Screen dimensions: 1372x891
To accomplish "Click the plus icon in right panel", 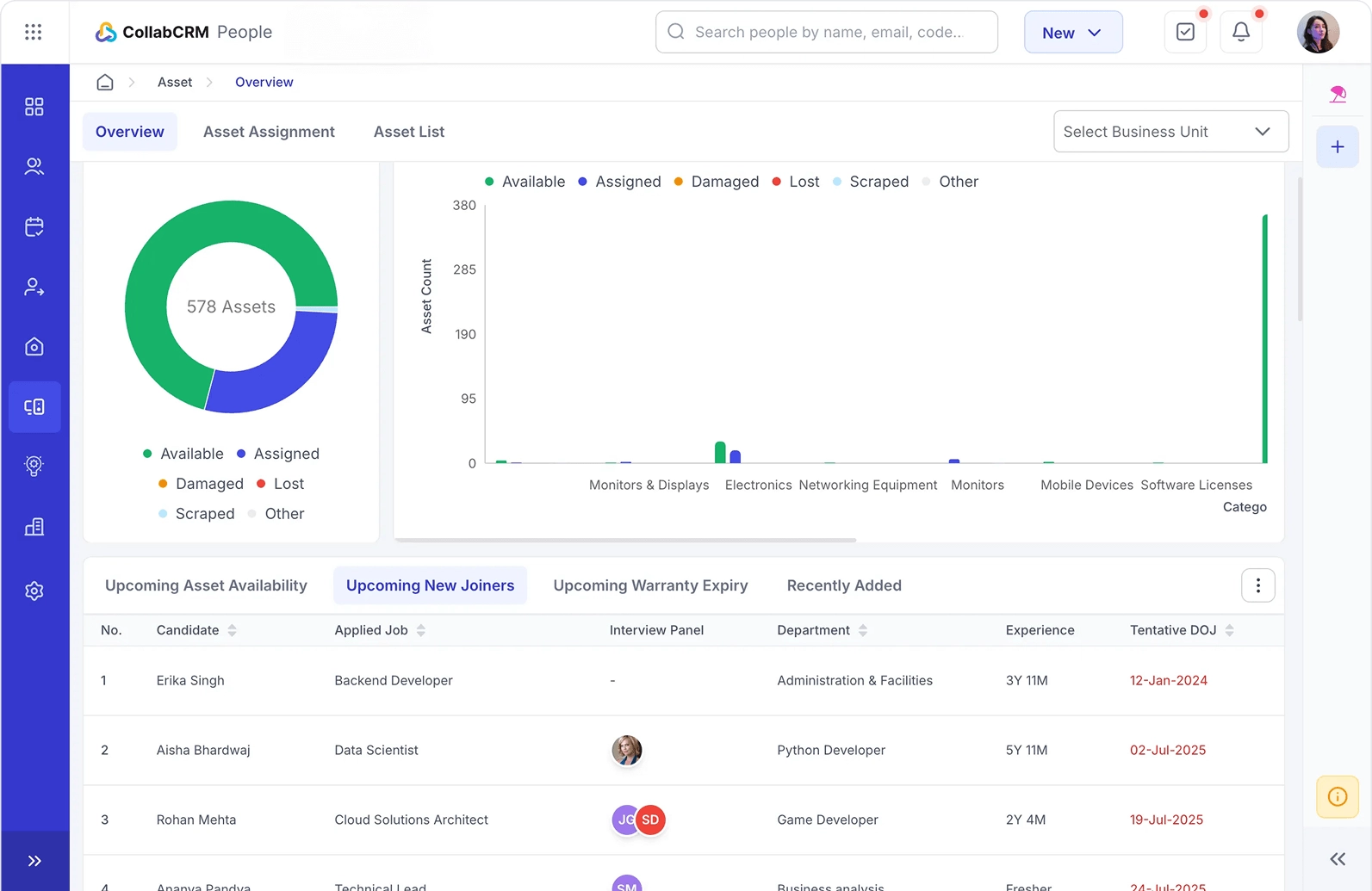I will coord(1337,147).
